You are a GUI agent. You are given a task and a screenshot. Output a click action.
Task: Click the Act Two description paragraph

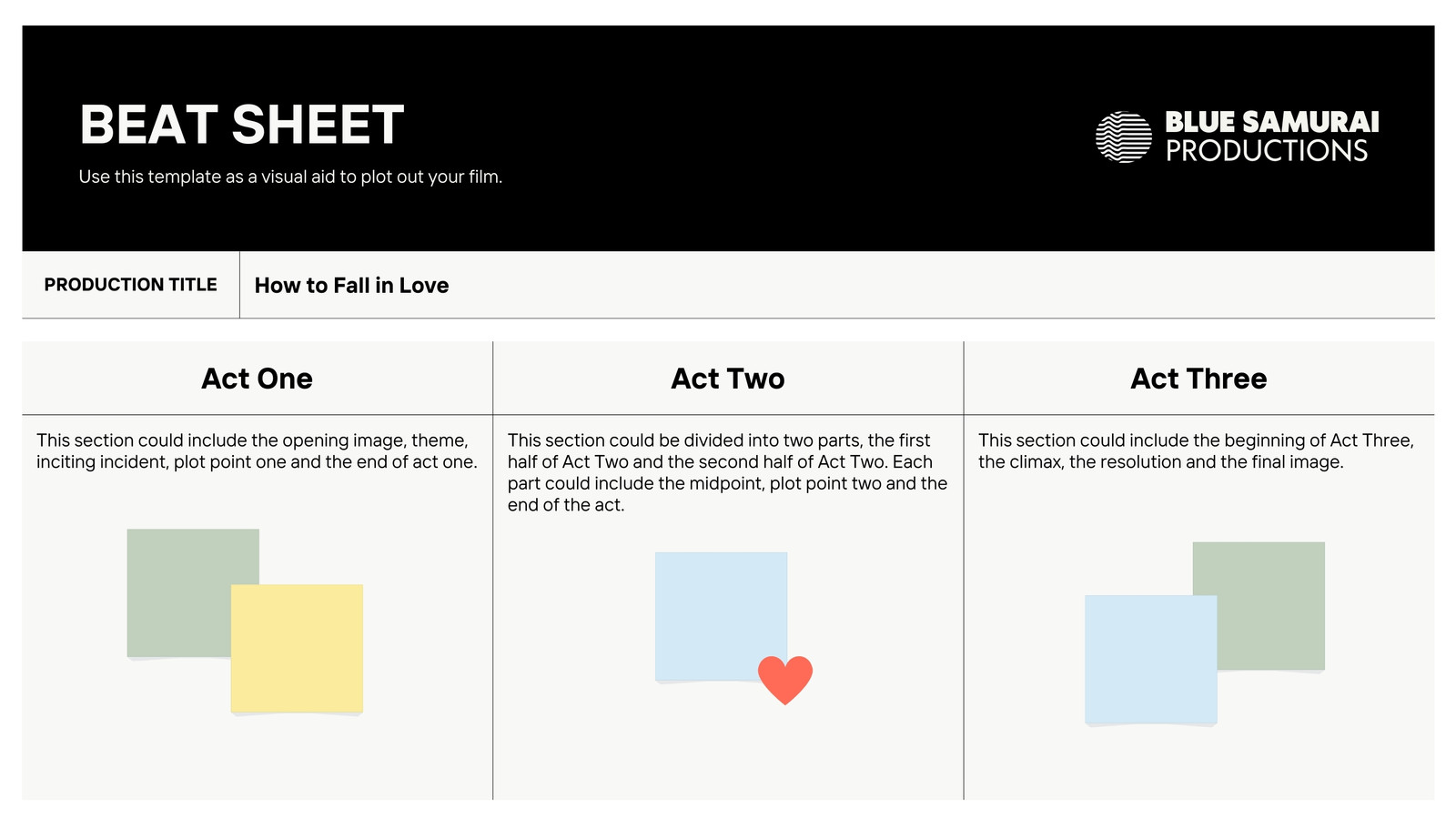727,472
